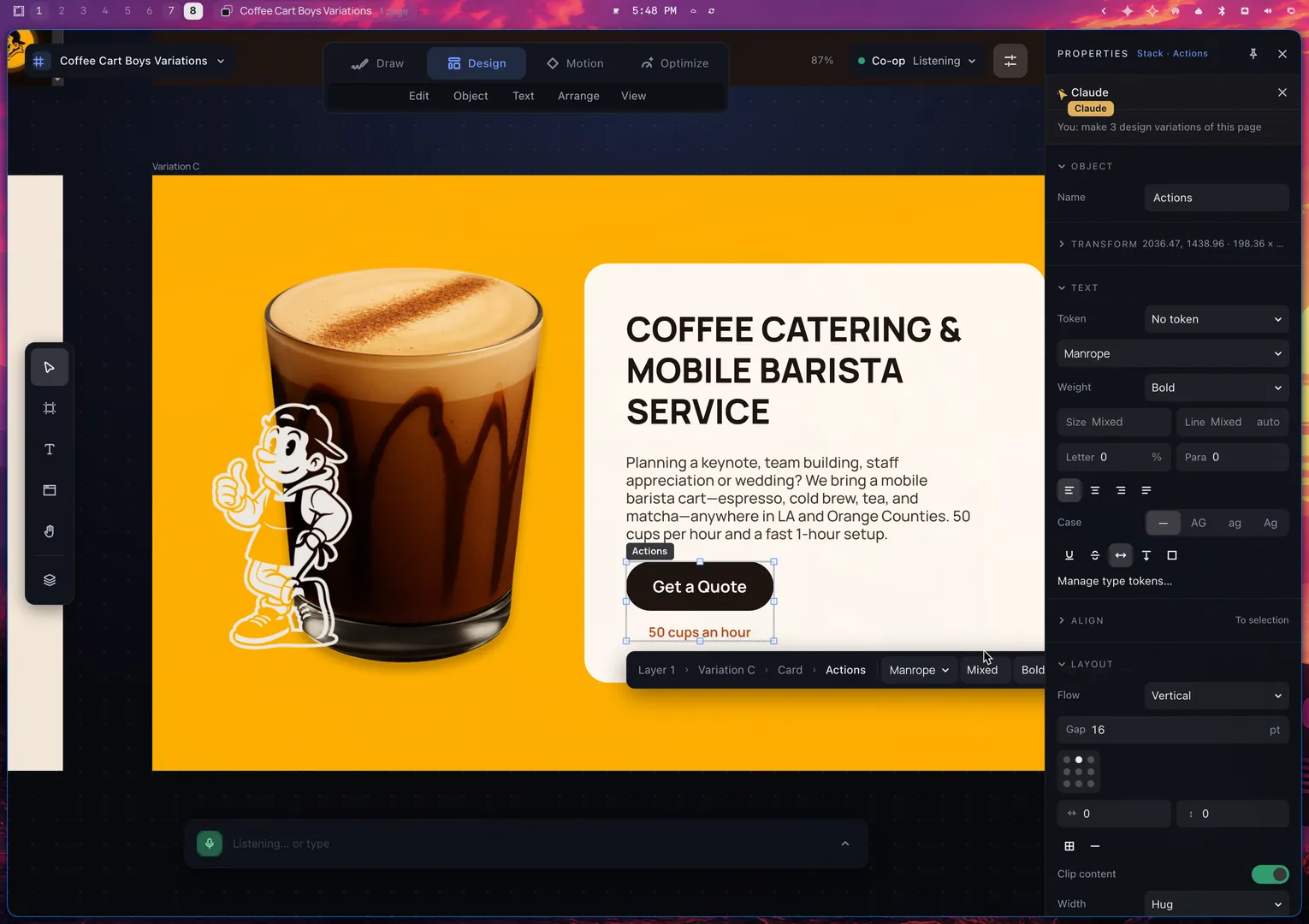Click the Name field showing Actions
The height and width of the screenshot is (924, 1309).
tap(1217, 198)
